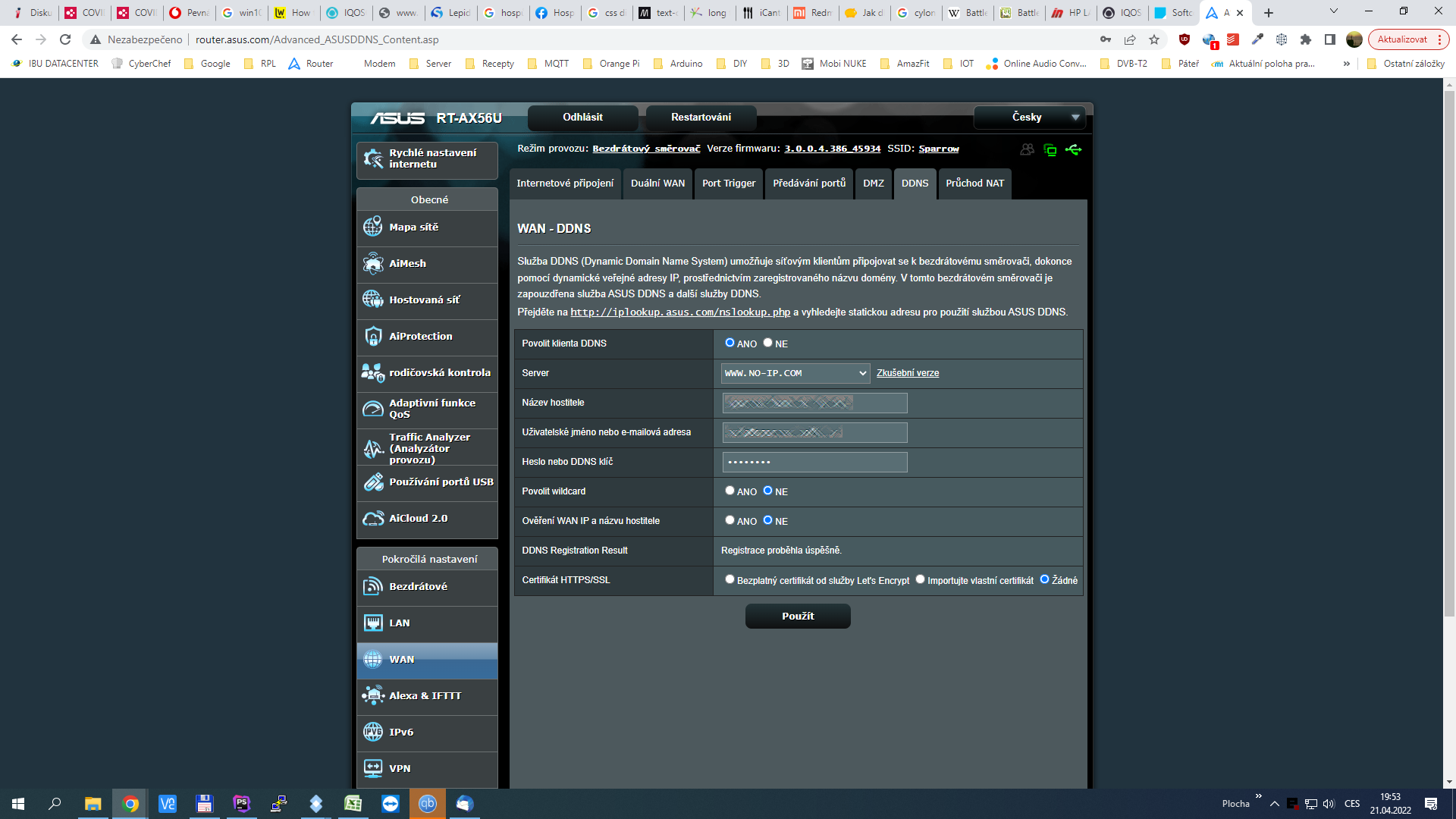
Task: Bookmark this page with the star icon
Action: [x=1154, y=39]
